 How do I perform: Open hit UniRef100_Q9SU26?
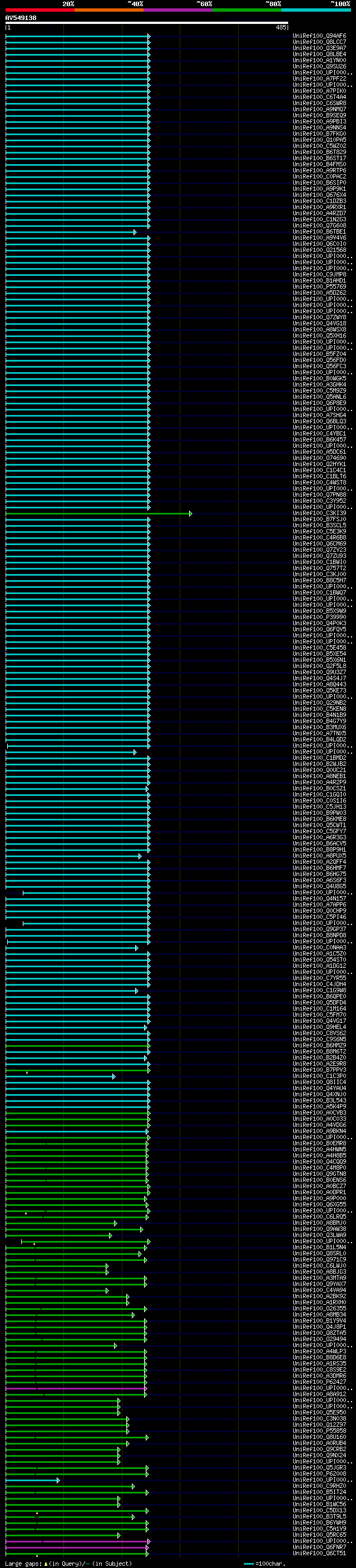pyautogui.click(x=319, y=66)
